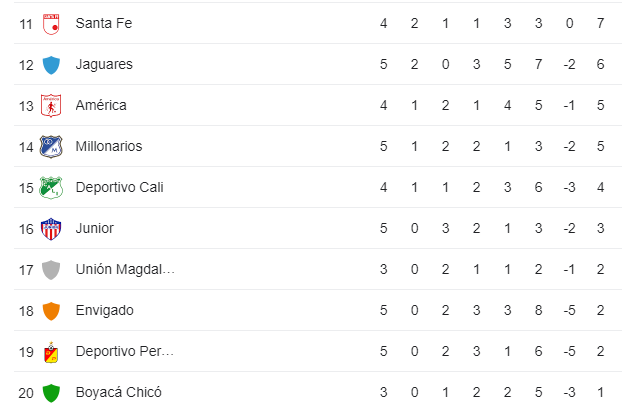Click the Santa Fe team crest

[51, 23]
